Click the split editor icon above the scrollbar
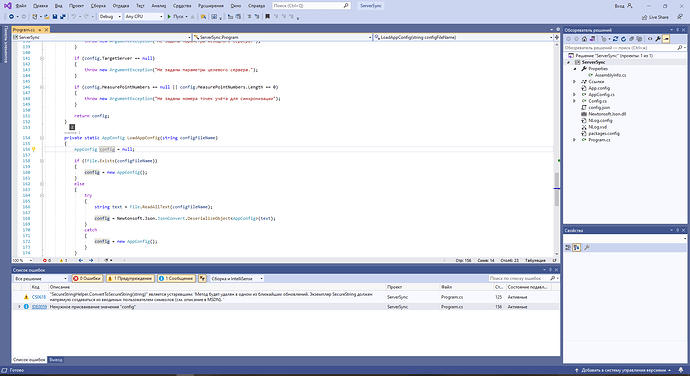 (557, 37)
